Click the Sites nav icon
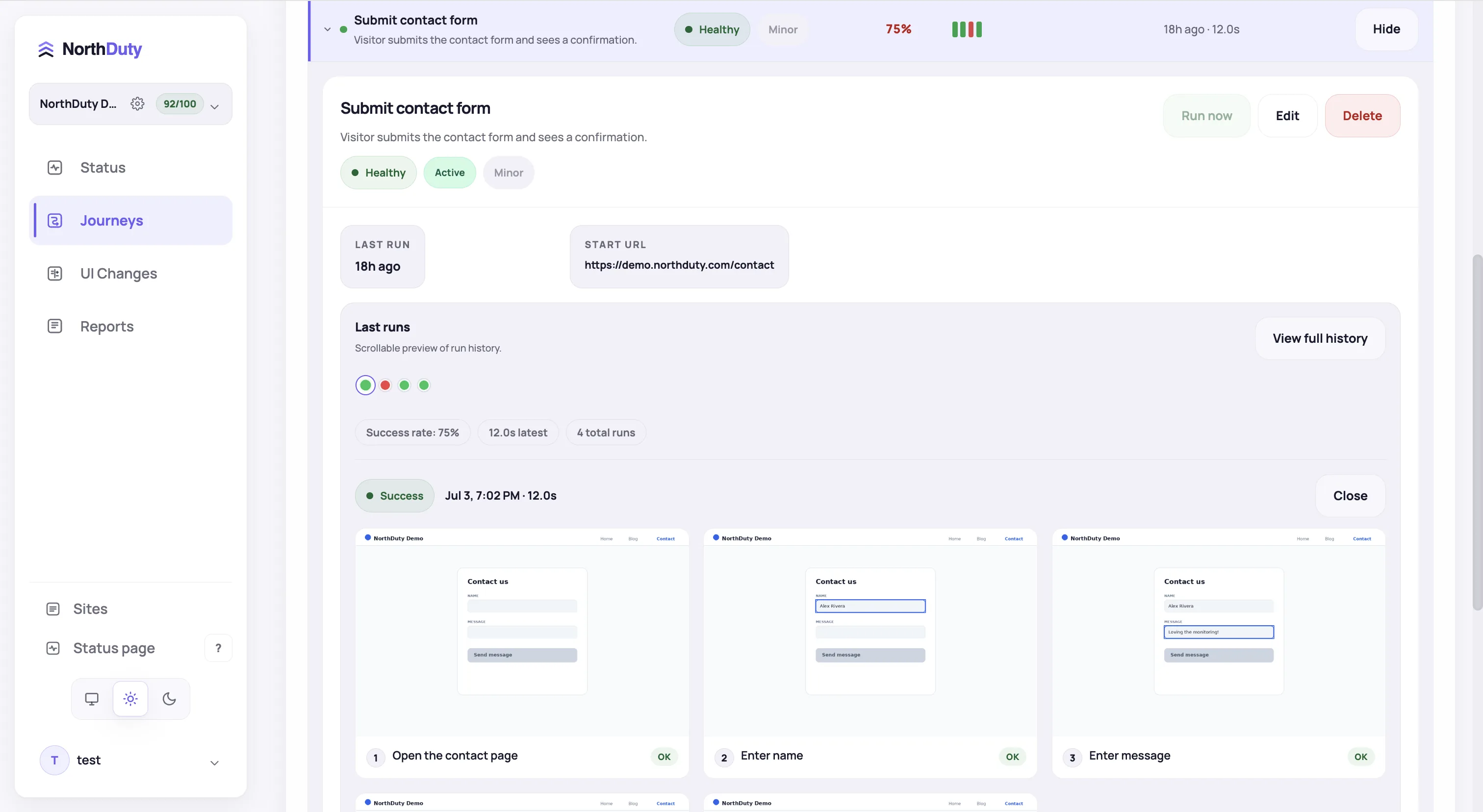Viewport: 1483px width, 812px height. (x=53, y=609)
